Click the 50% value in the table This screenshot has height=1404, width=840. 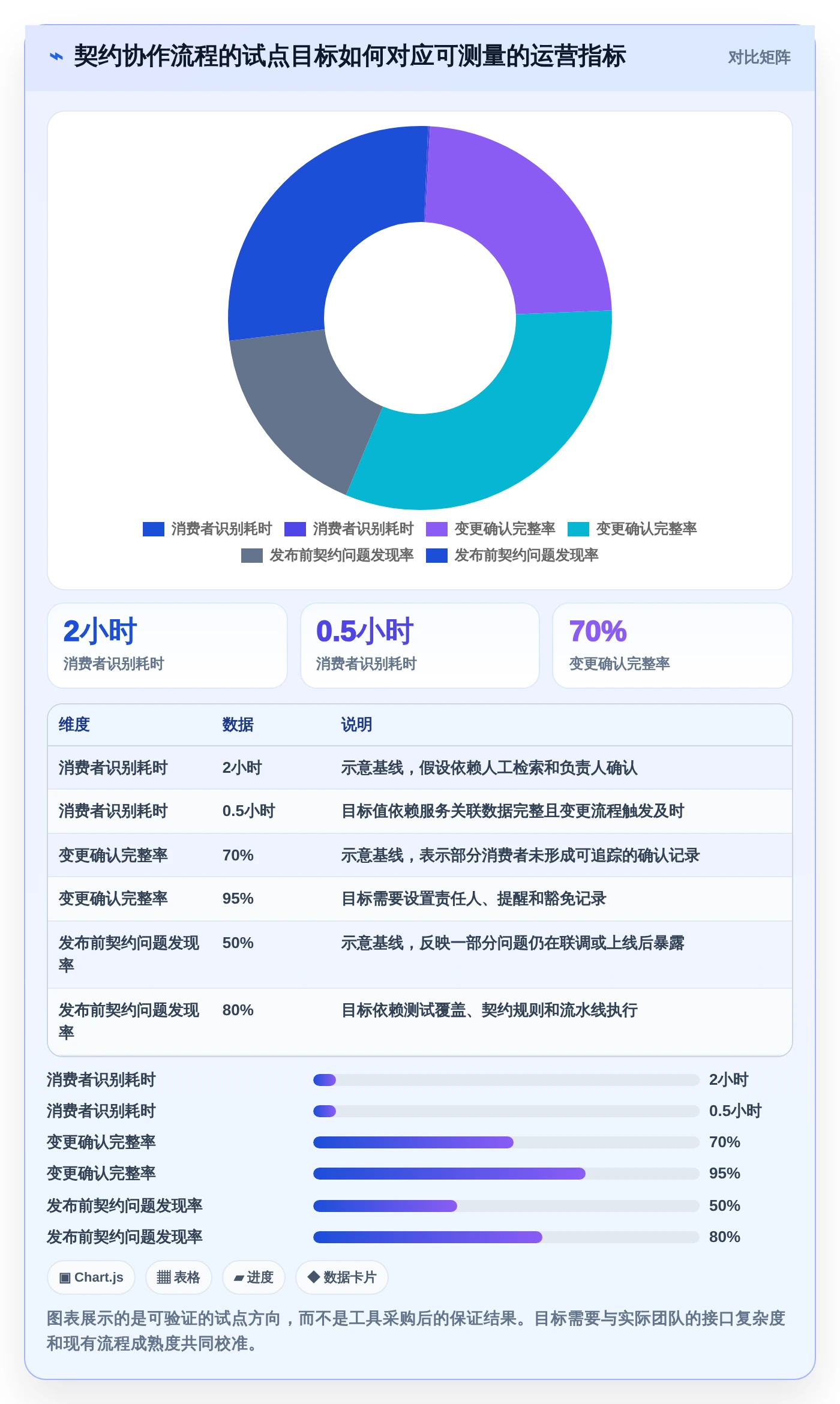(238, 943)
